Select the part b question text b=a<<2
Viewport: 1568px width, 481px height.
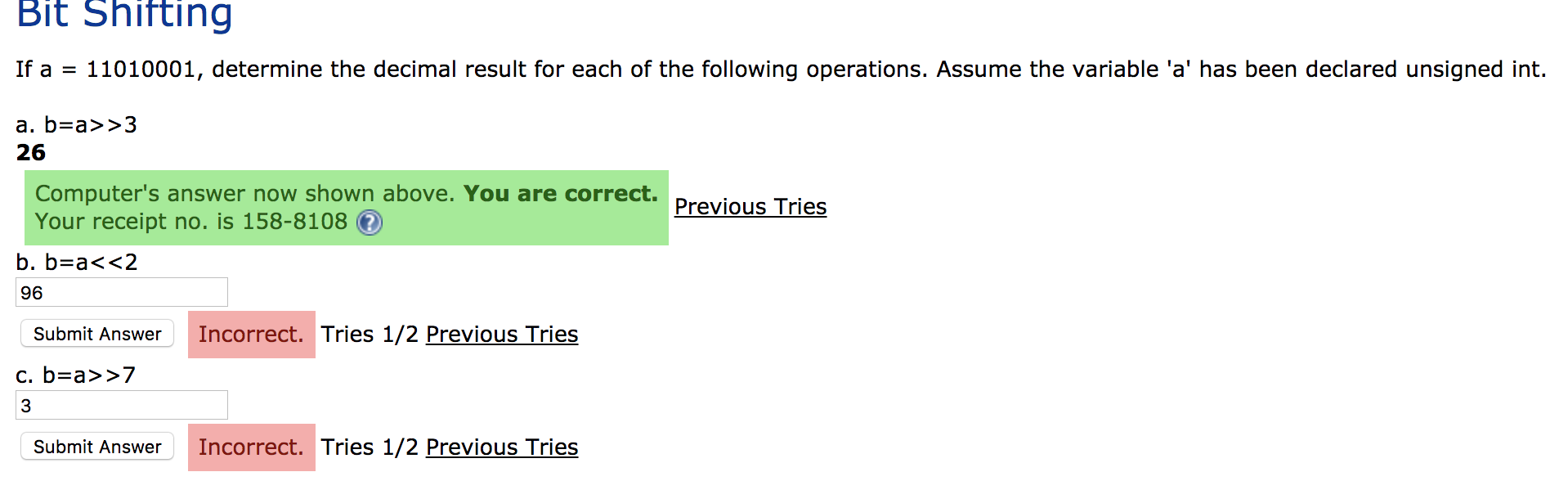point(78,262)
